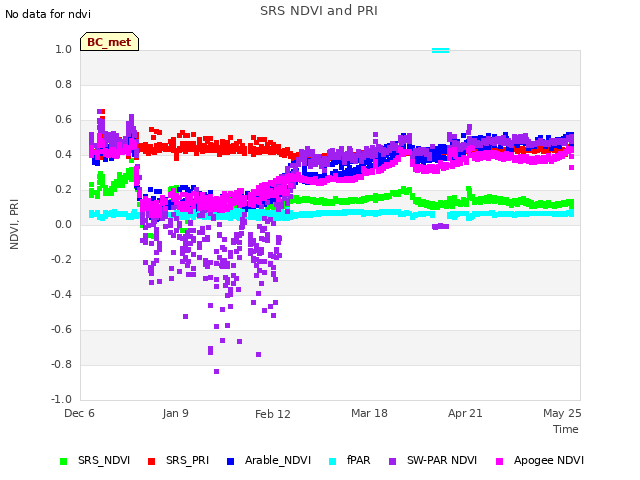Toggle the Apogee NDVI legend label
Viewport: 640px width, 480px height.
coord(549,460)
